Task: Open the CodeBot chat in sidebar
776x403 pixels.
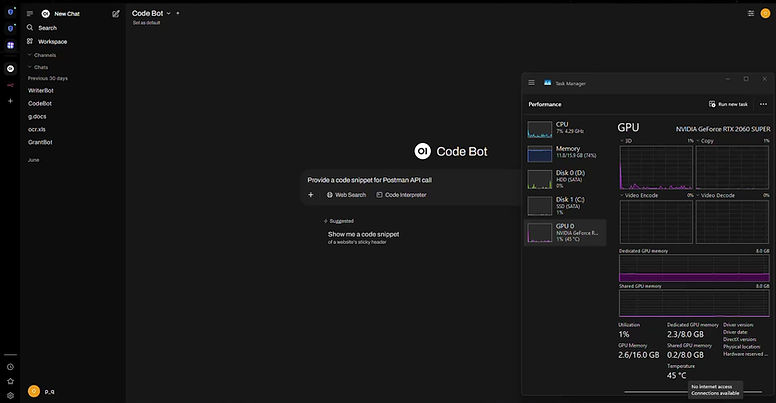Action: (x=40, y=103)
